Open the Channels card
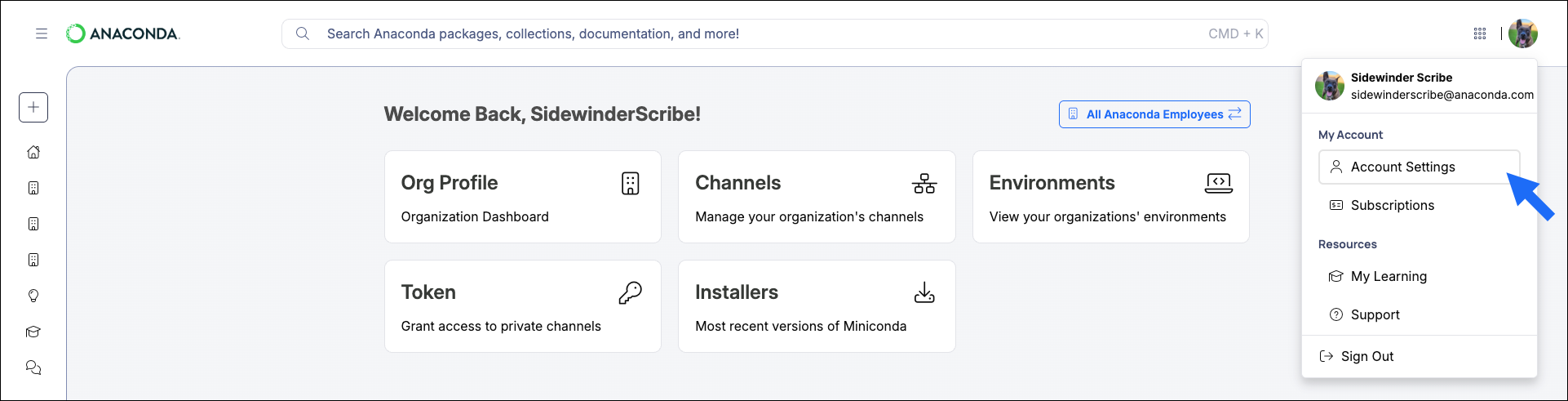Viewport: 1568px width, 401px height. 817,197
